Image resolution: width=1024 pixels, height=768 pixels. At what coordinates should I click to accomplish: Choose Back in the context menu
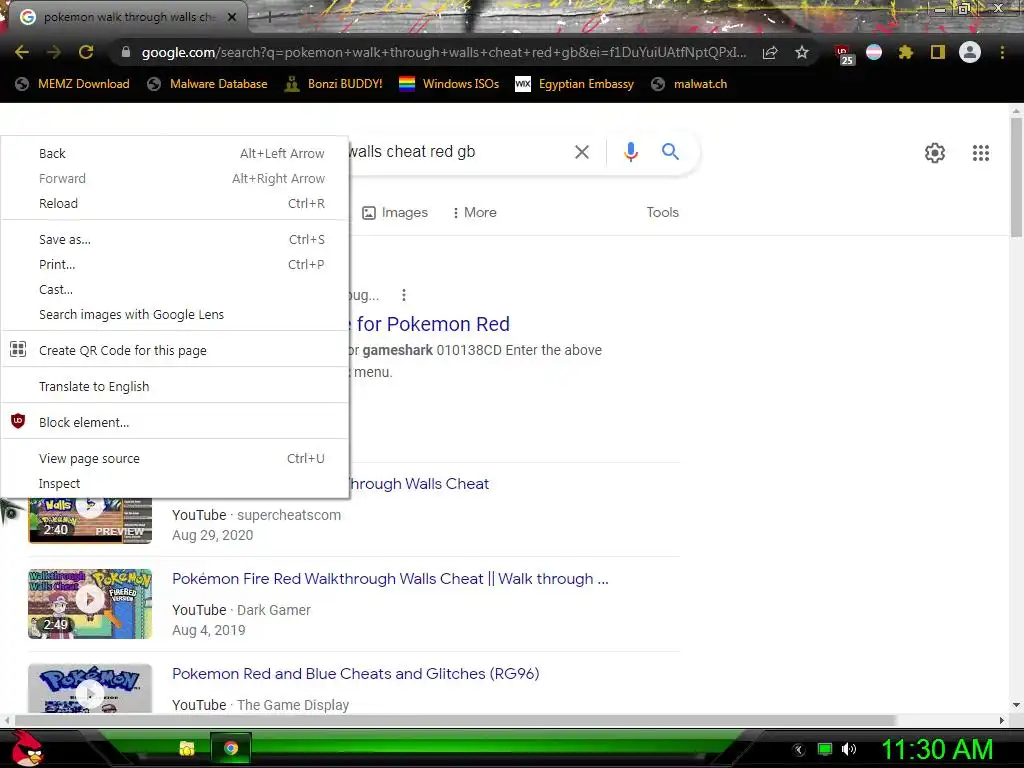point(175,153)
